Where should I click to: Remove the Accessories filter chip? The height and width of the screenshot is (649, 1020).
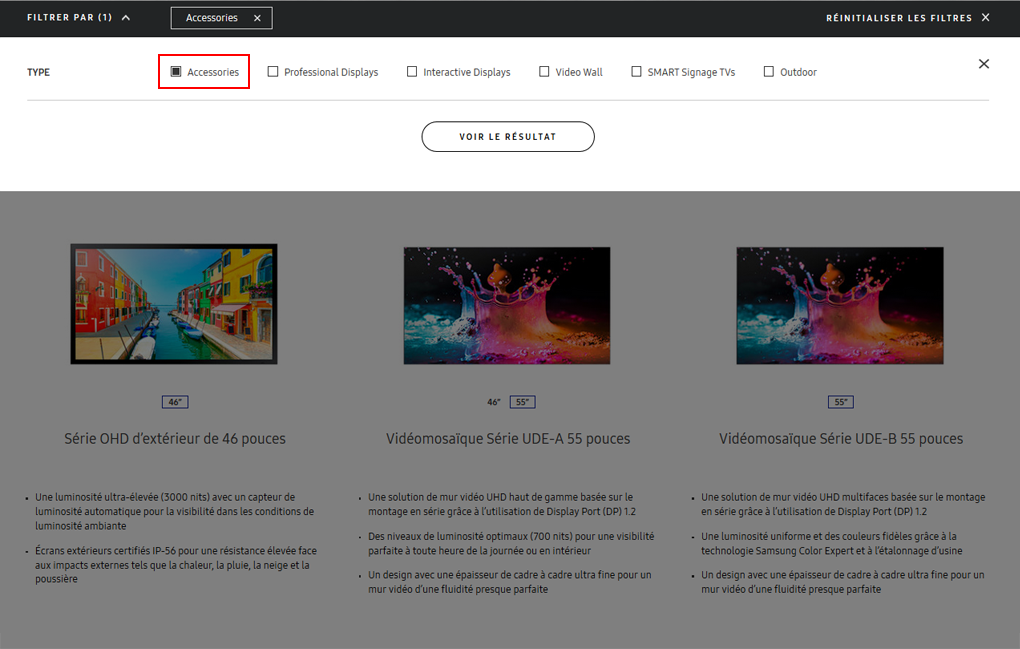point(257,18)
